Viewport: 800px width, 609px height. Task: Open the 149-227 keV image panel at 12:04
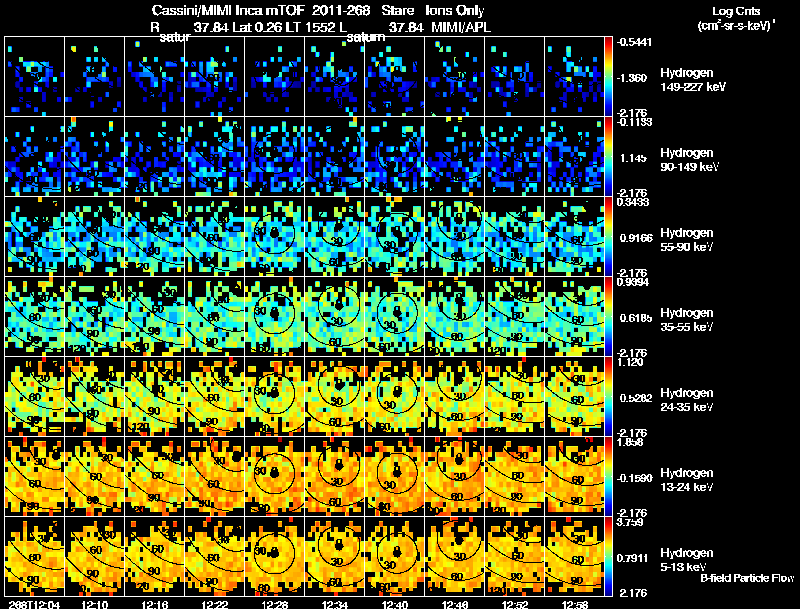35,77
